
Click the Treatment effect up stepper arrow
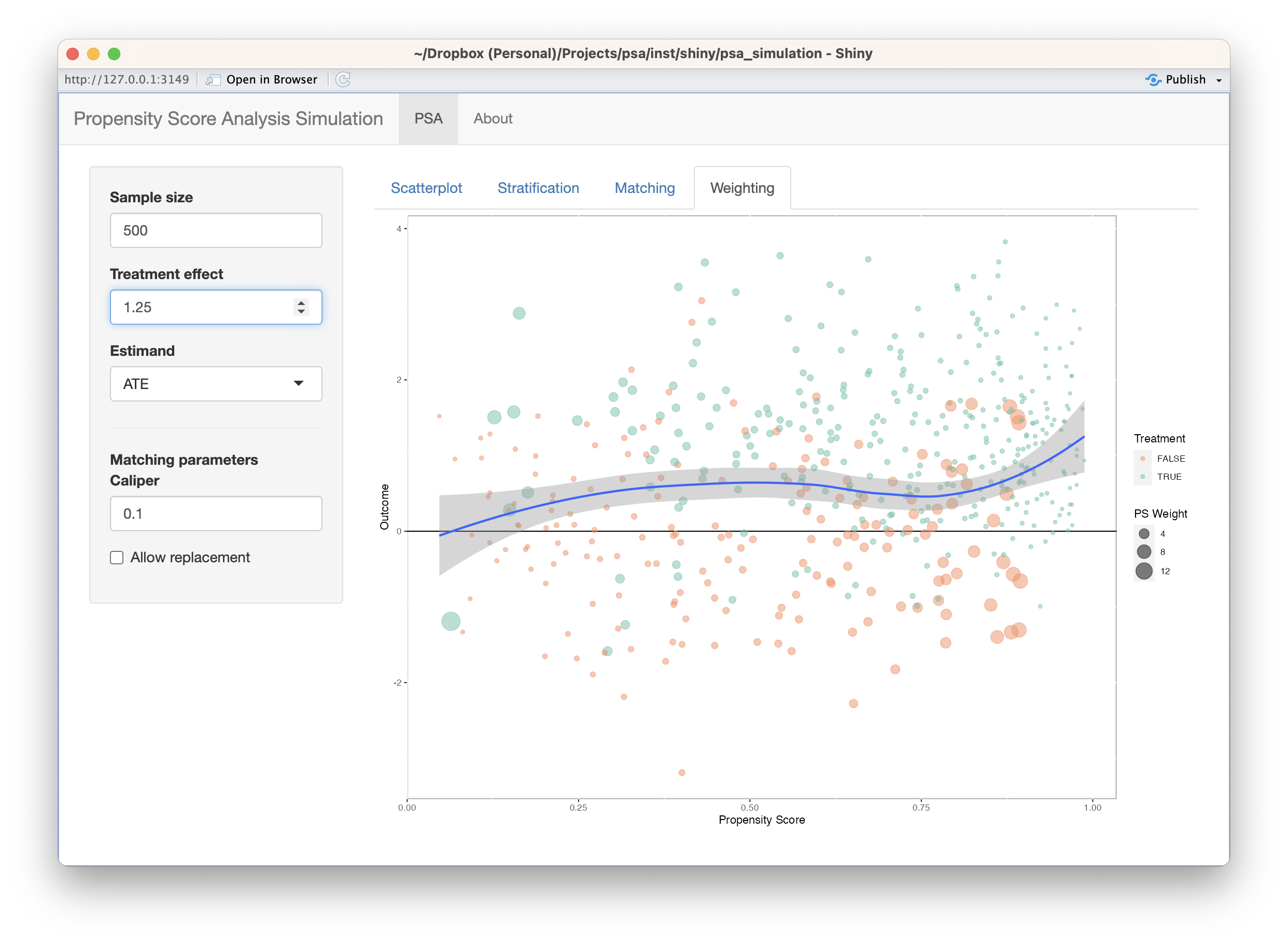(x=301, y=302)
